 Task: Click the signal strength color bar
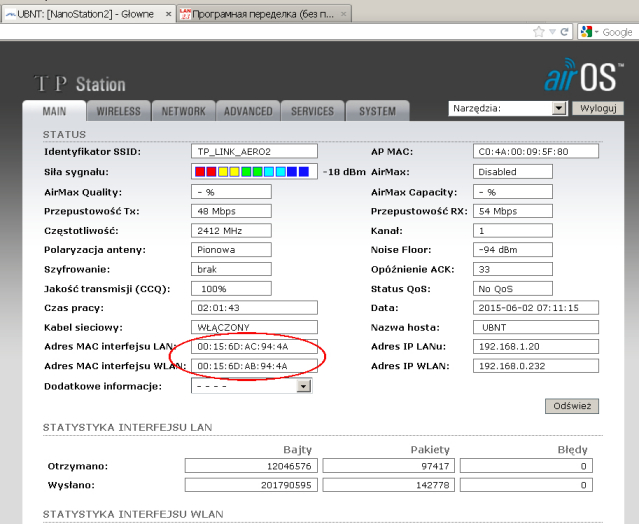click(254, 172)
